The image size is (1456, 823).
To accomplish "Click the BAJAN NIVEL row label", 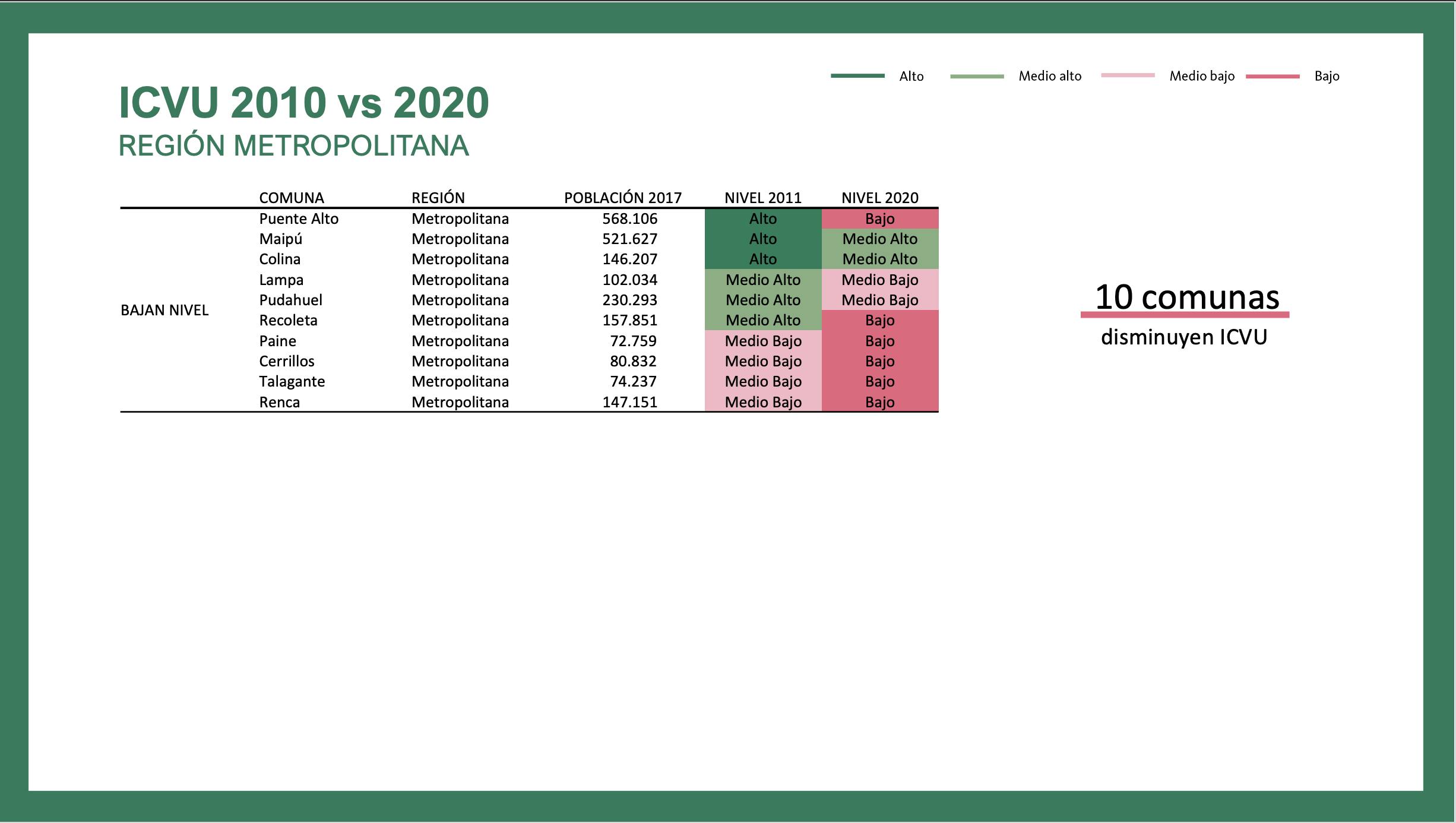I will click(164, 311).
